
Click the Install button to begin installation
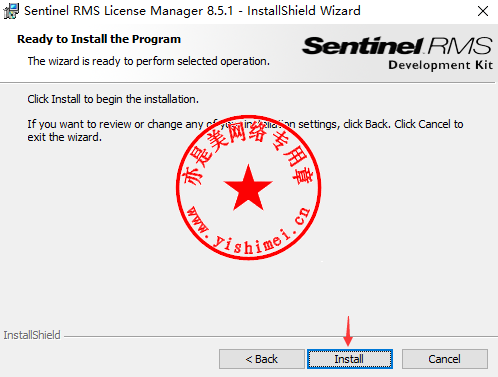click(350, 359)
